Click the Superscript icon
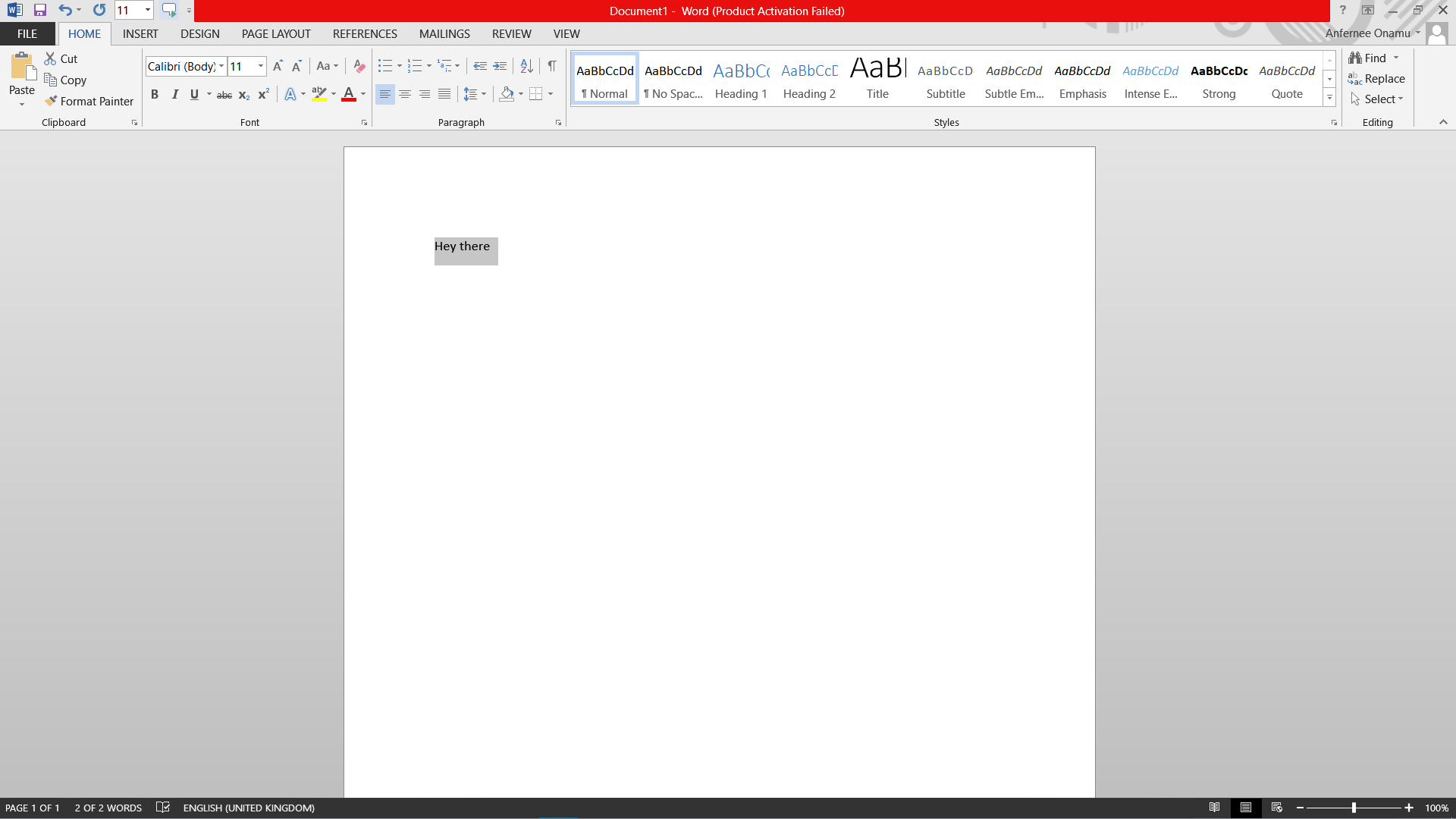Screen dimensions: 1456x819 pos(263,95)
